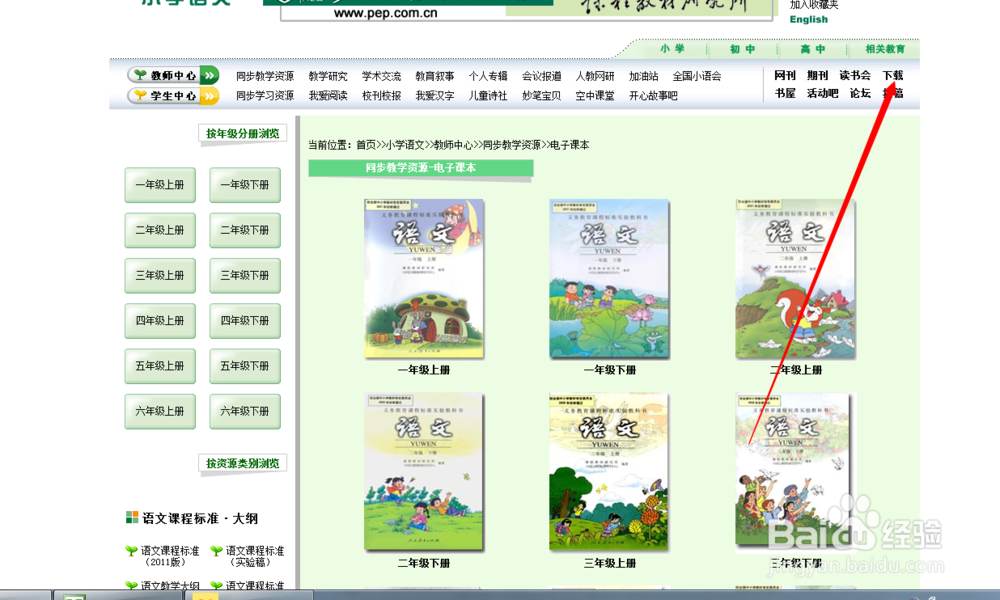Go to 加油站 page
1000x600 pixels.
coord(643,76)
